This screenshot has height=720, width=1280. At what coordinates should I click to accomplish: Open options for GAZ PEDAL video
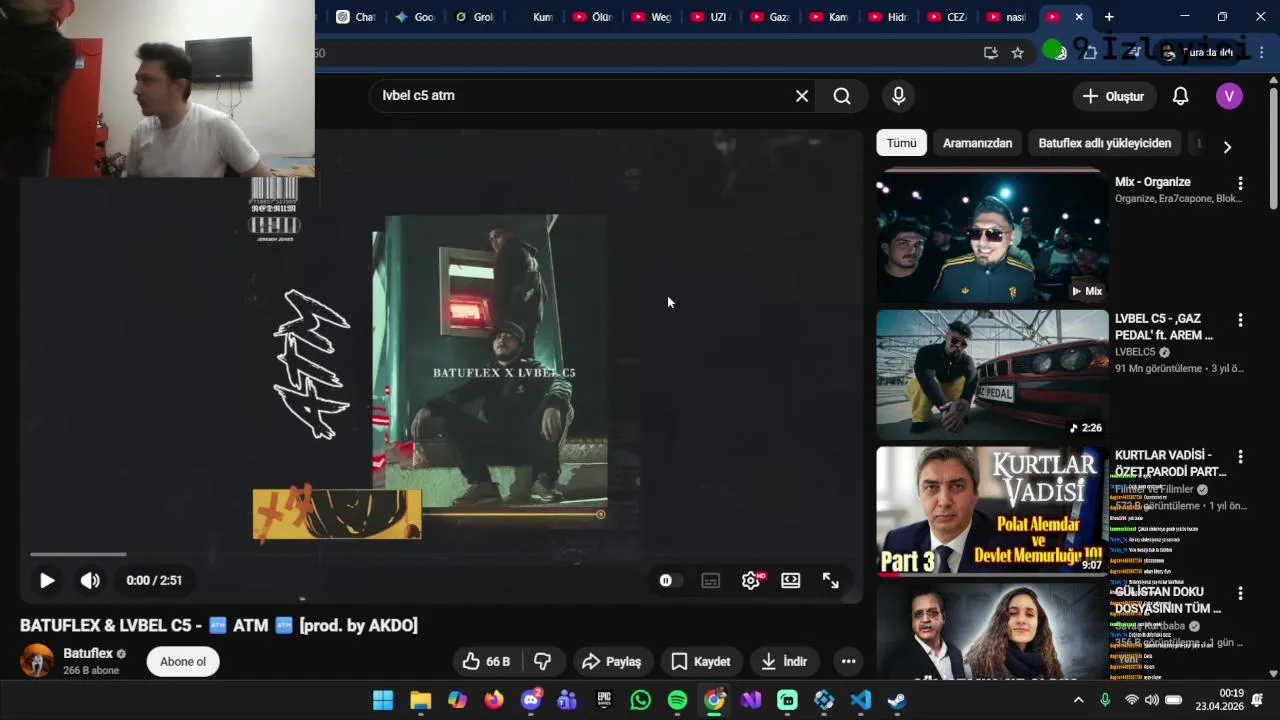click(1240, 320)
